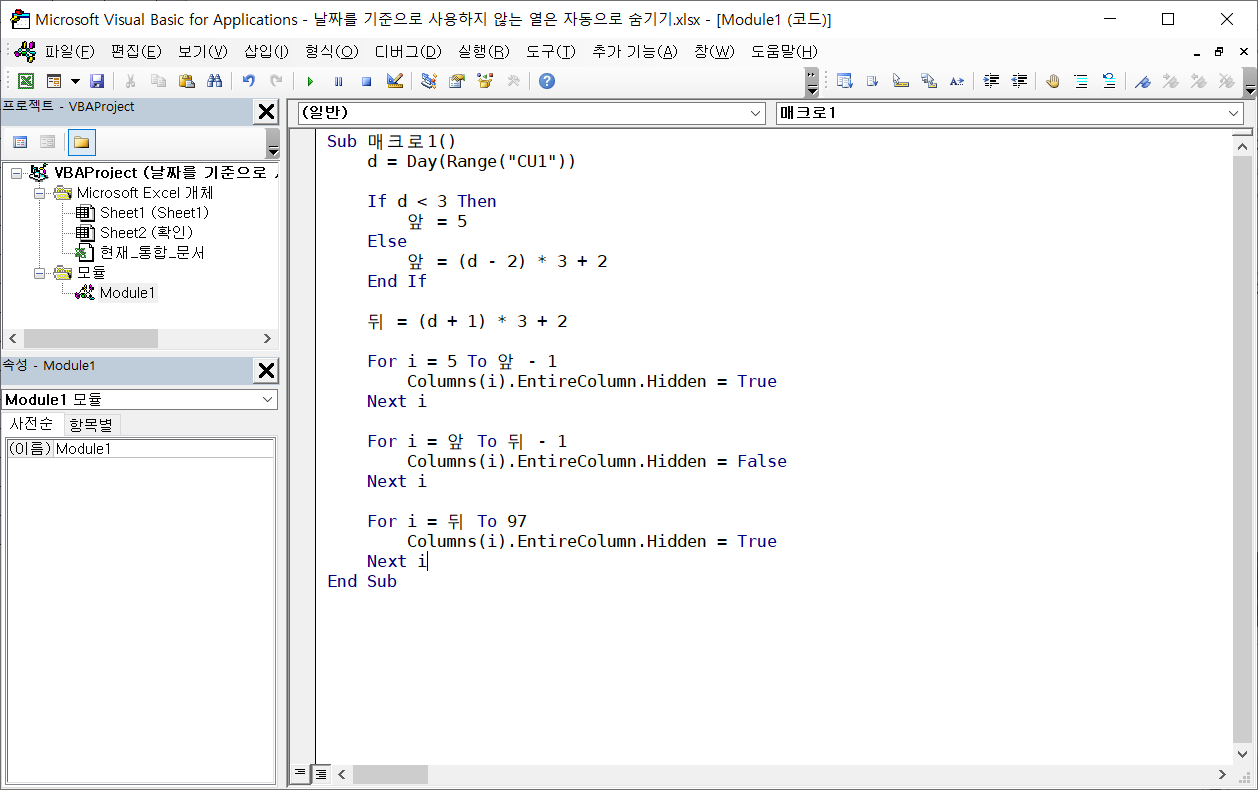The width and height of the screenshot is (1258, 790).
Task: Select Module1 in the project tree
Action: coord(128,293)
